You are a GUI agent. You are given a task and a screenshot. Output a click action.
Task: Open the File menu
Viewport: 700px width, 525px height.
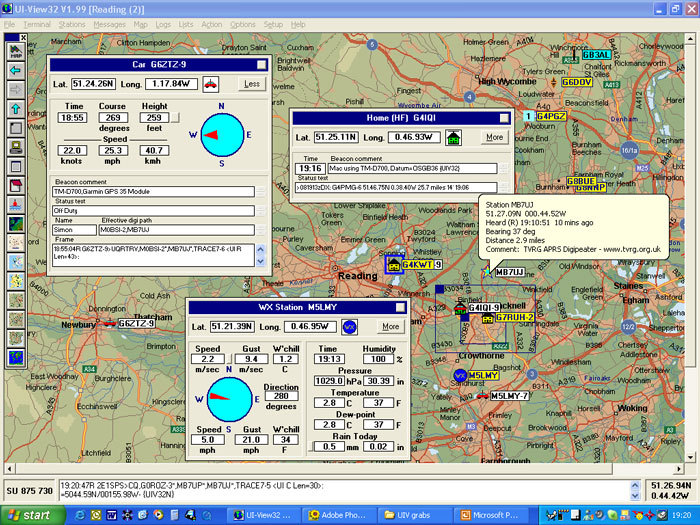9,25
